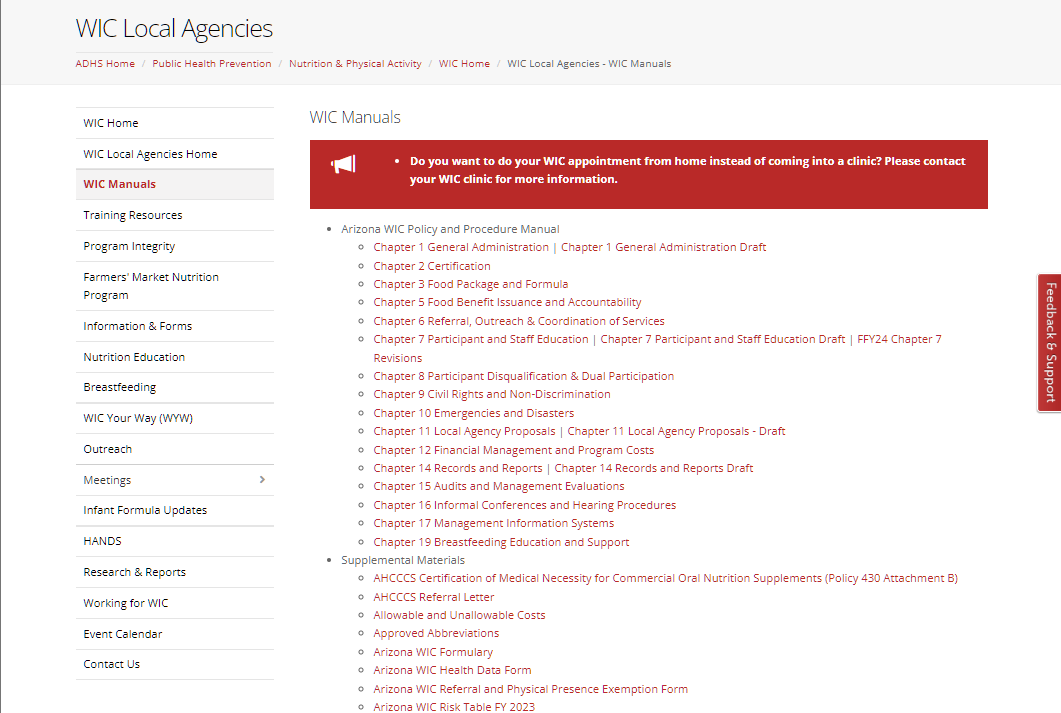Open Contact Us sidebar item
Screen dimensions: 1061x713
click(x=111, y=664)
